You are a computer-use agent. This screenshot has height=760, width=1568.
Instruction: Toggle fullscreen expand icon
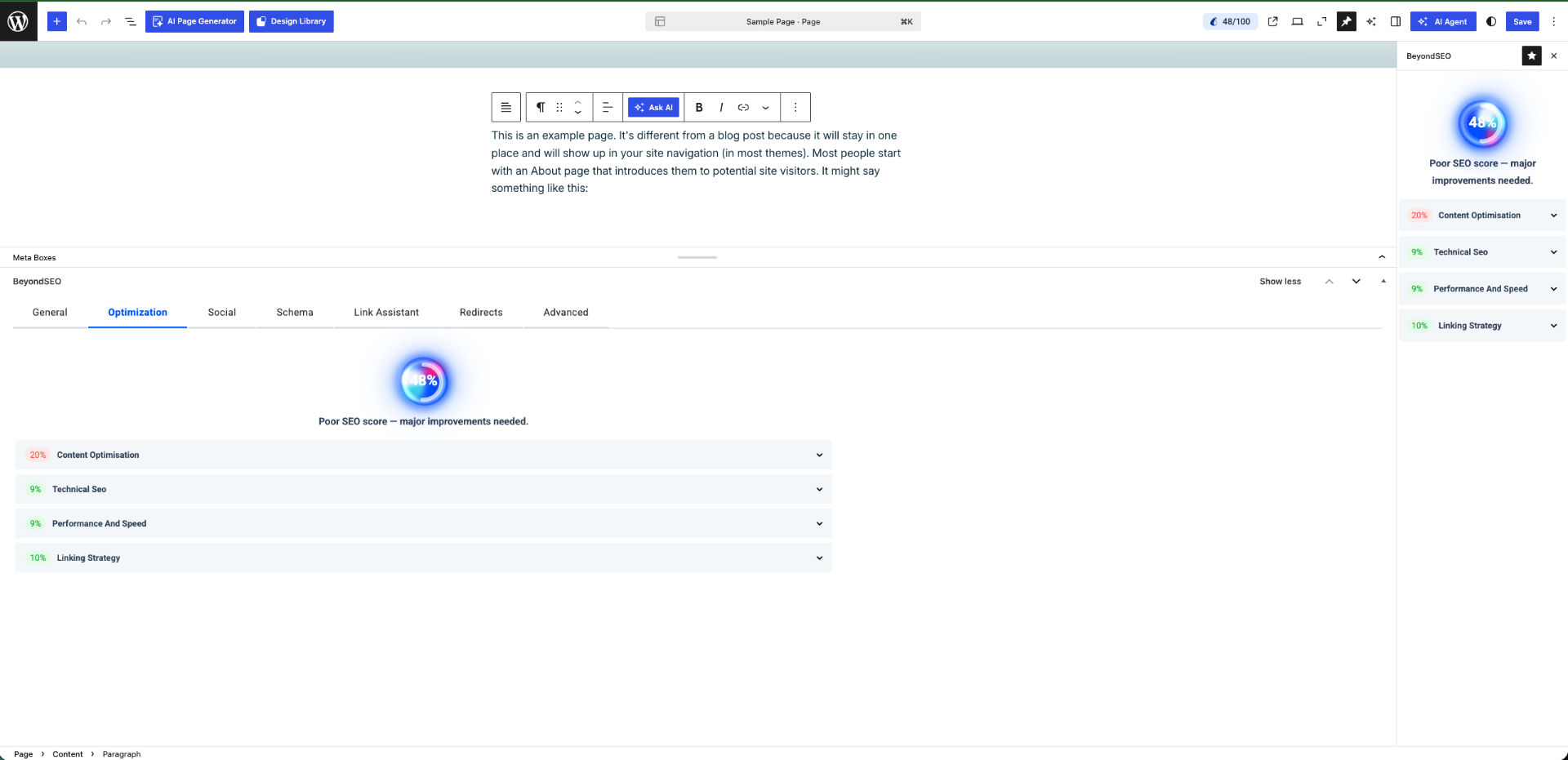pyautogui.click(x=1322, y=21)
